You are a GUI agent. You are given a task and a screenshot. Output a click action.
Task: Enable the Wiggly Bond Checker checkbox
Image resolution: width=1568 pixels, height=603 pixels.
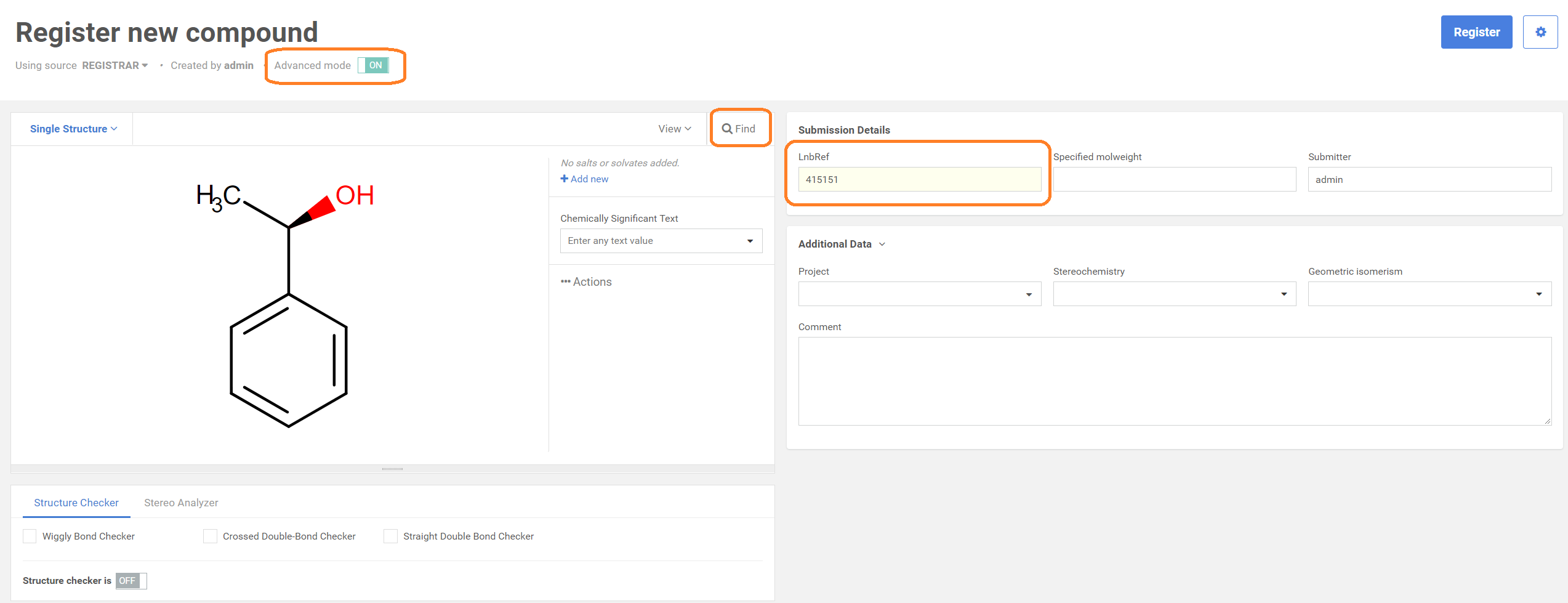pos(30,536)
